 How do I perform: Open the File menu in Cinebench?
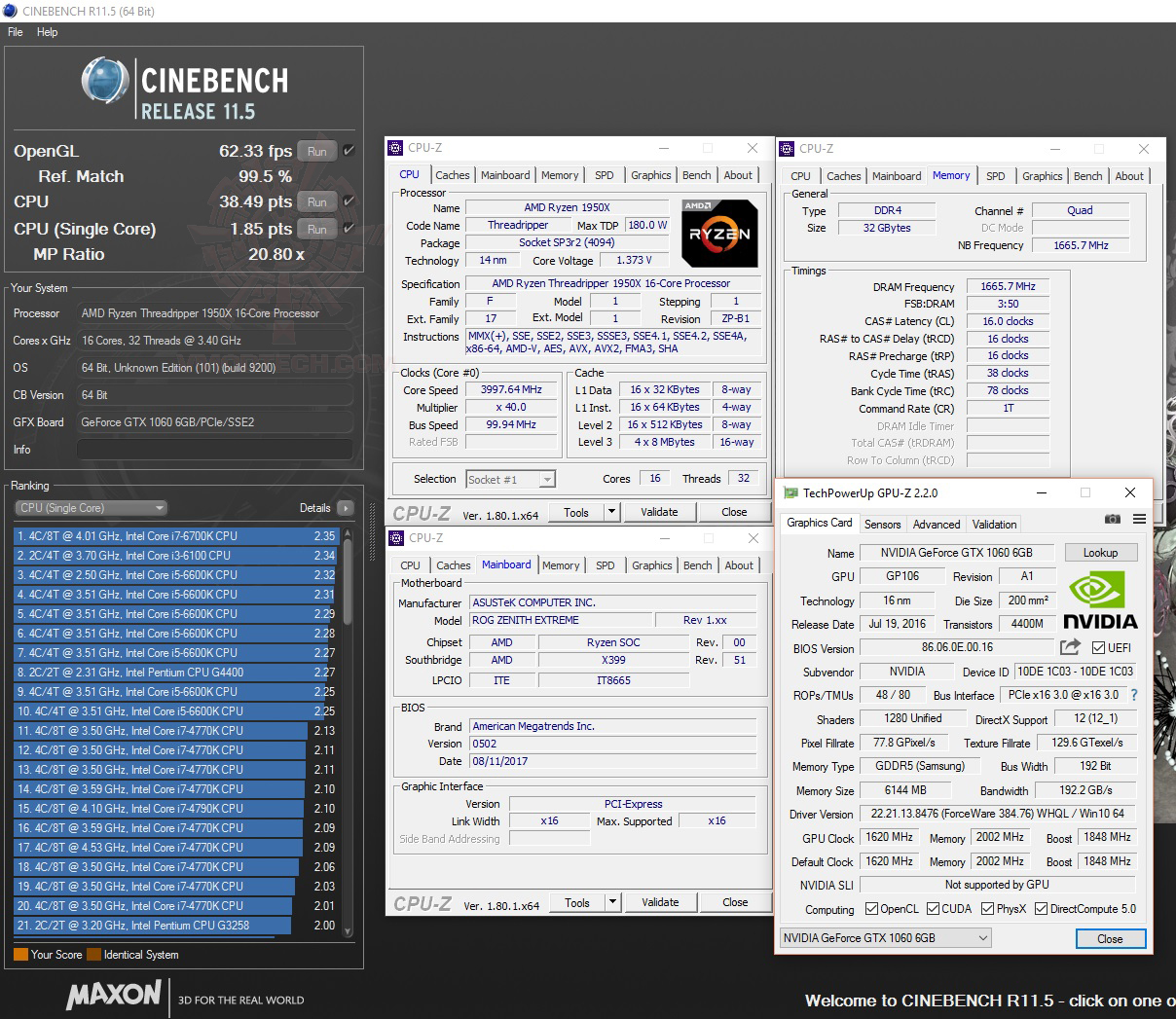(x=15, y=32)
